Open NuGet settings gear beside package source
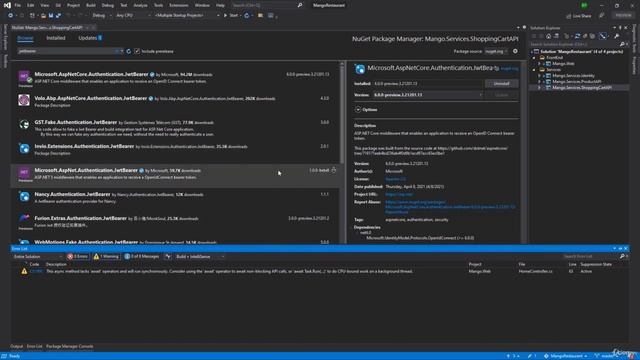 click(515, 51)
